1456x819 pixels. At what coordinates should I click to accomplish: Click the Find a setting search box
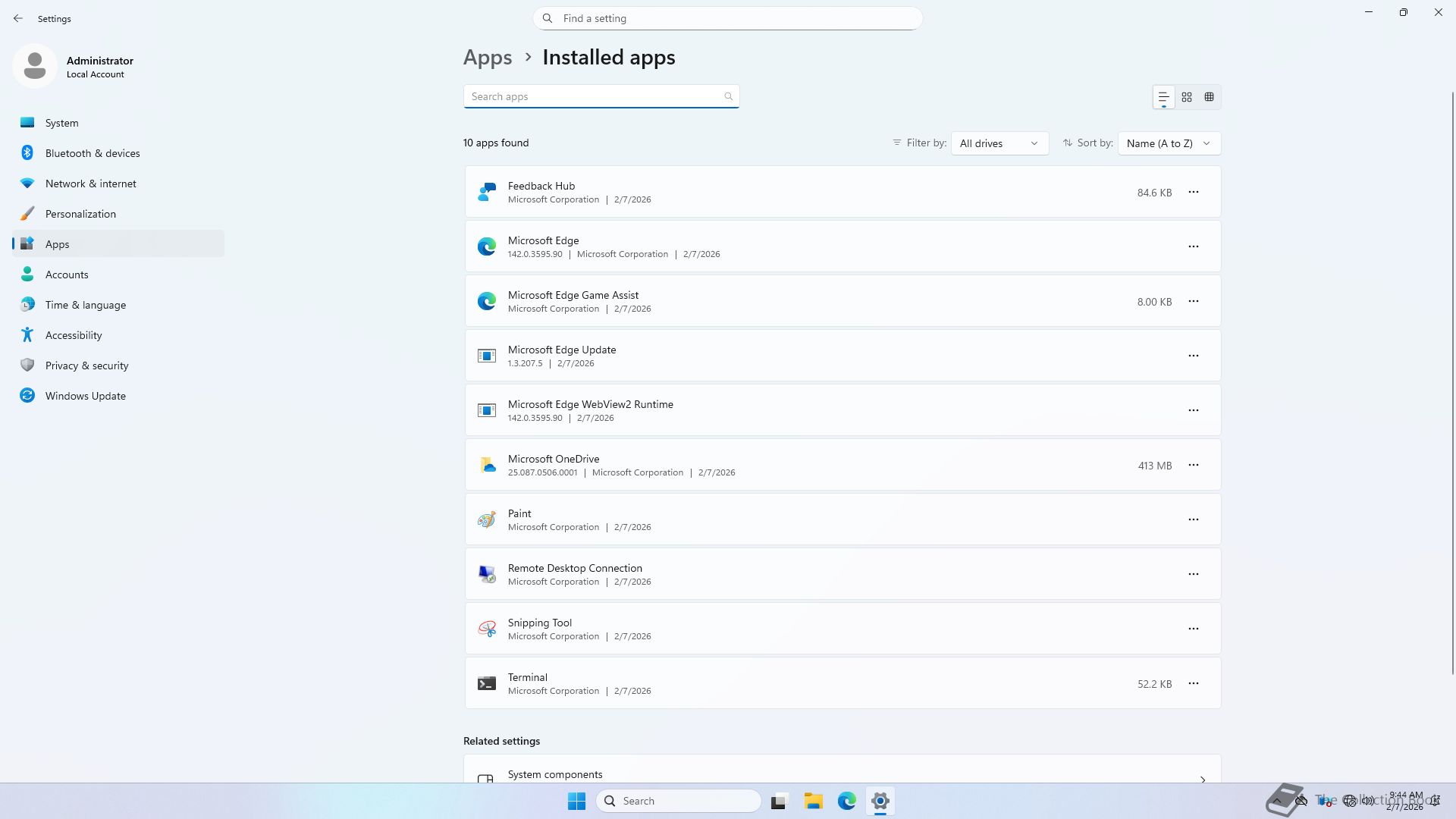click(728, 18)
